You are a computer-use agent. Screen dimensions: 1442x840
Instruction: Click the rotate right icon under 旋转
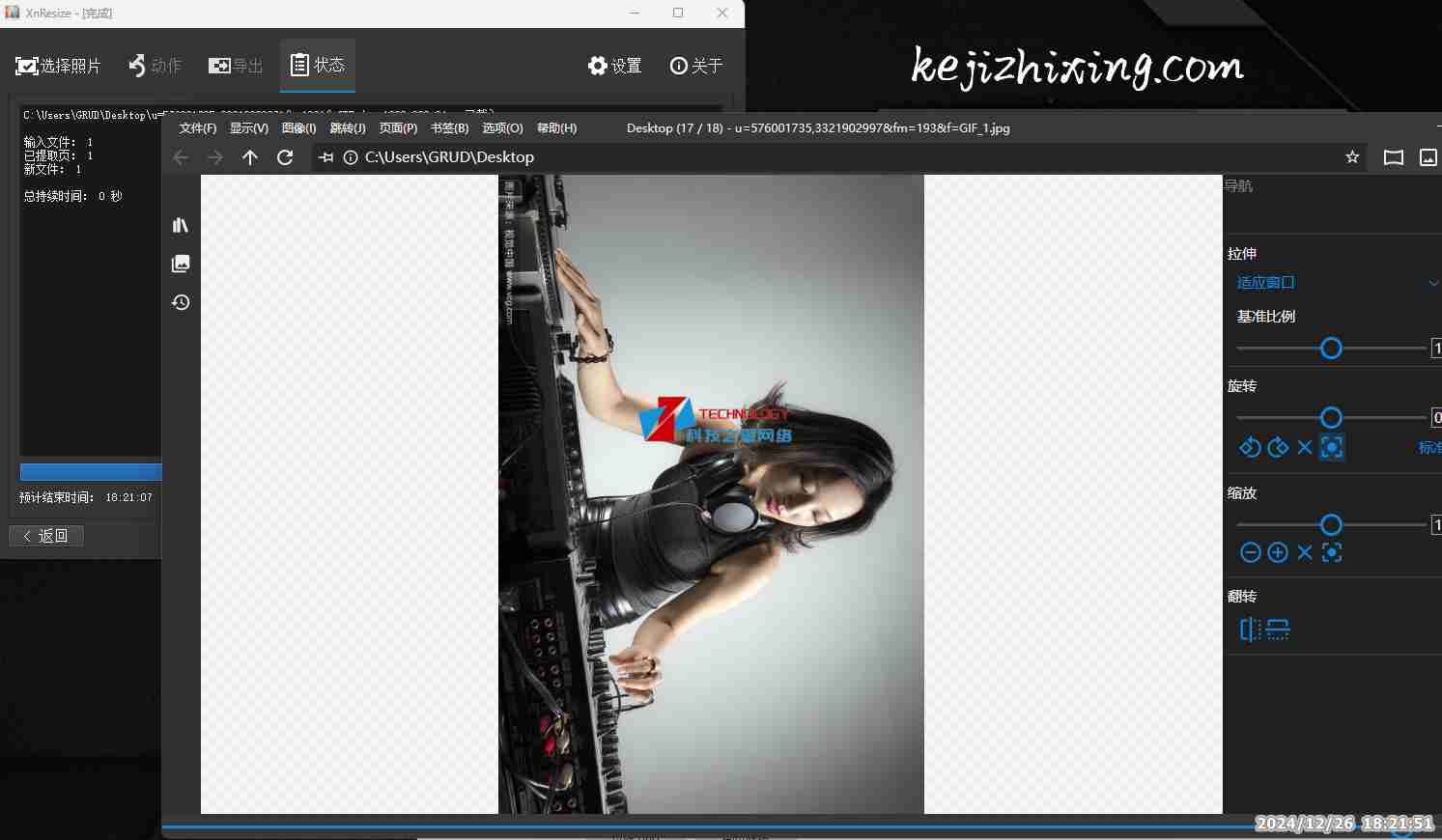pos(1278,447)
